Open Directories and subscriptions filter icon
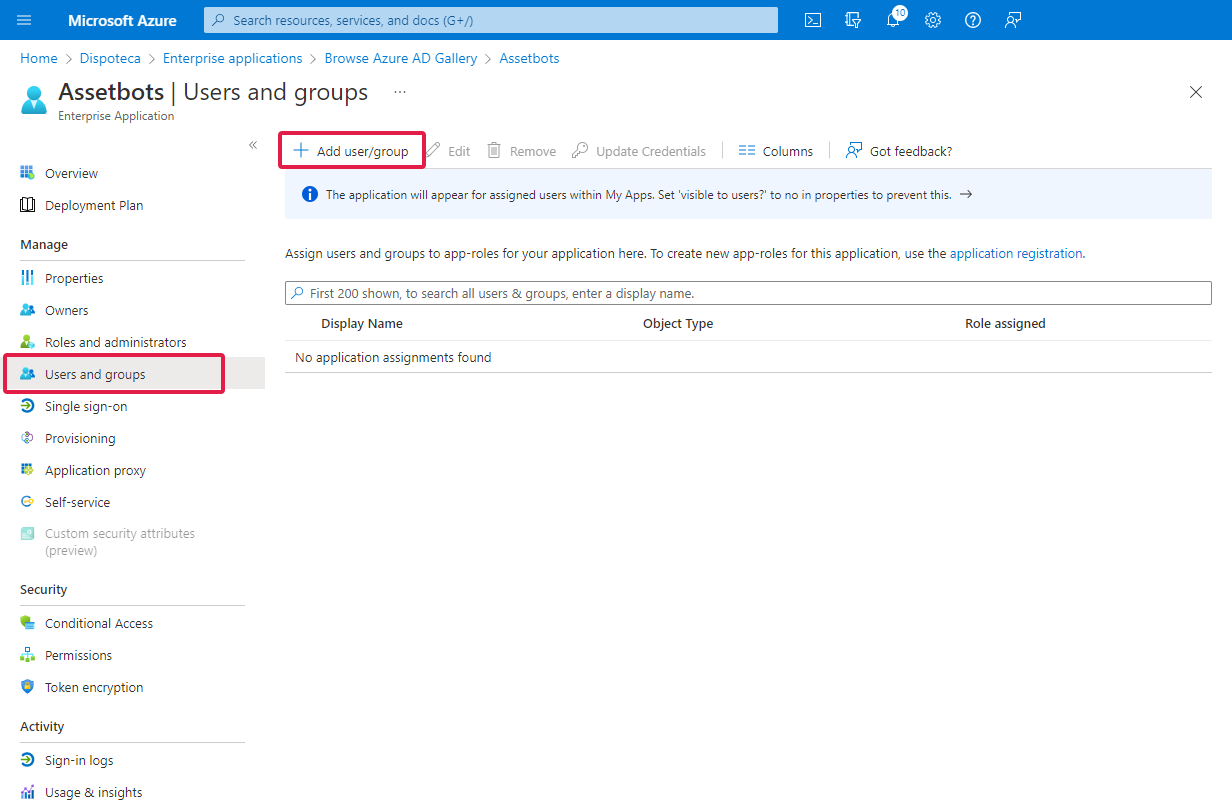Image resolution: width=1232 pixels, height=800 pixels. (x=853, y=20)
